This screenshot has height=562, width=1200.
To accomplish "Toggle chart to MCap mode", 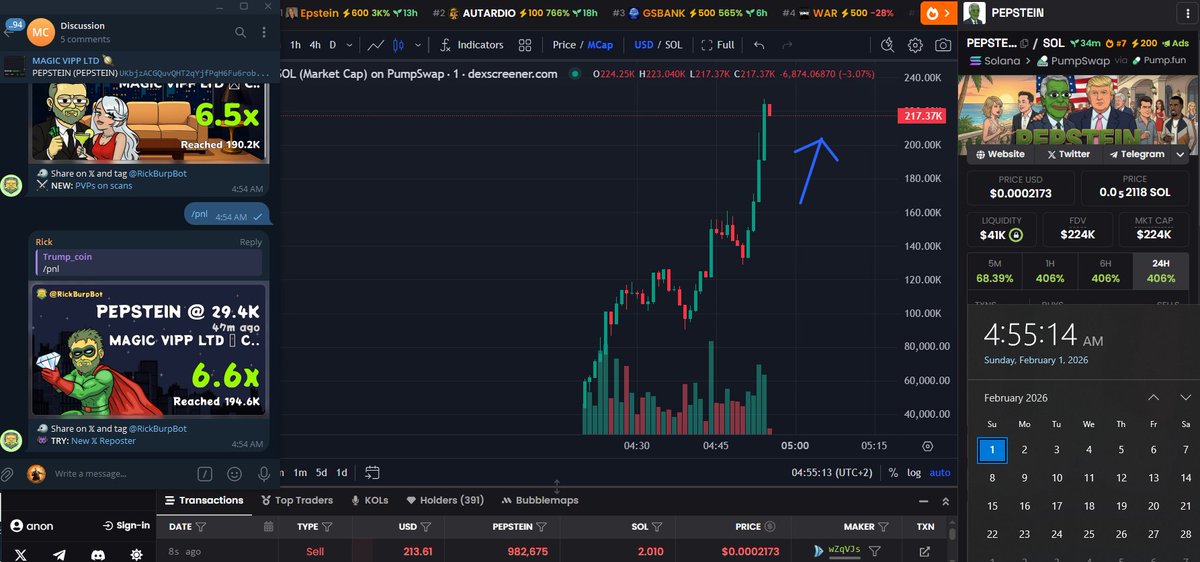I will coord(600,45).
